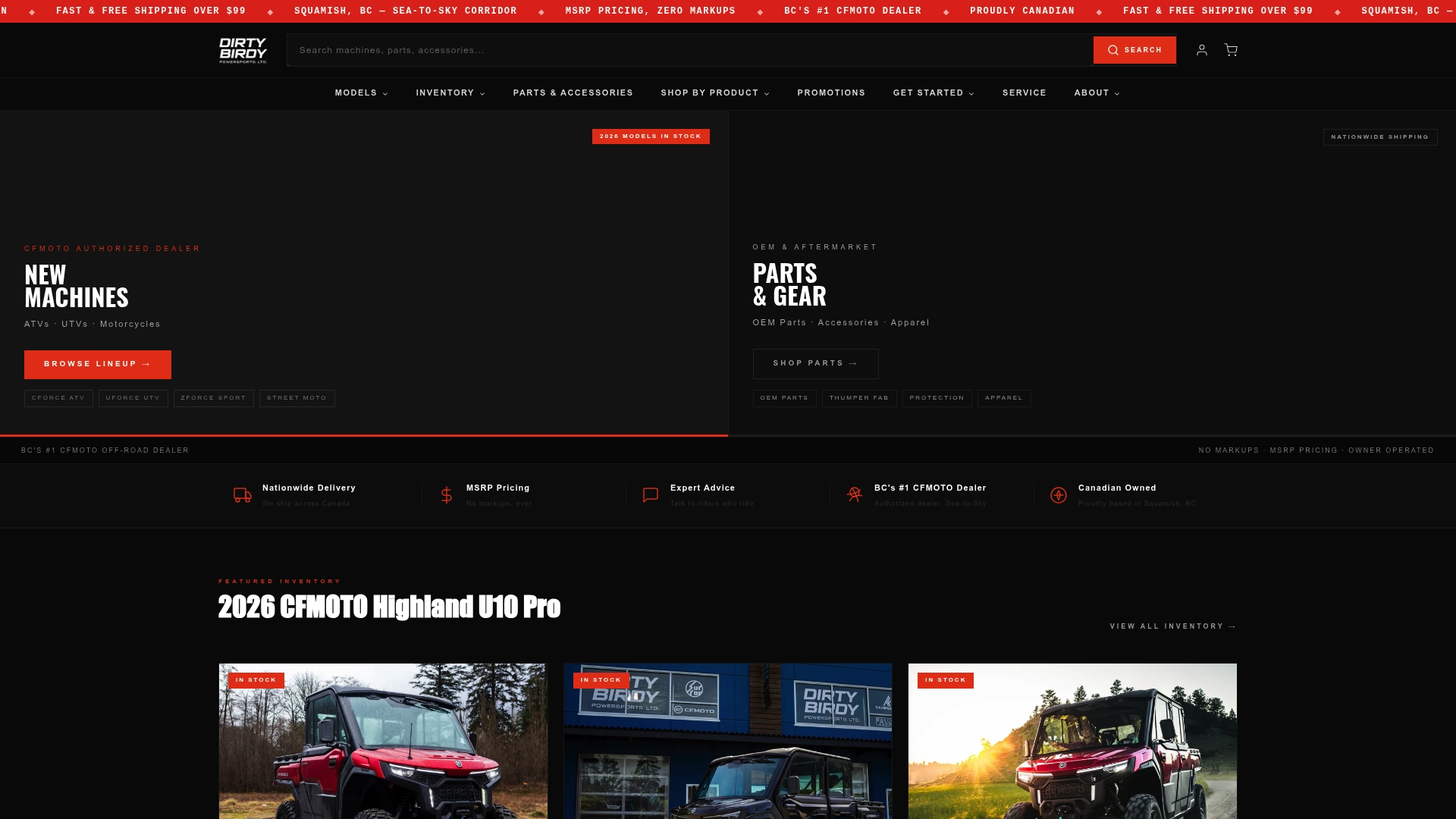The image size is (1456, 819).
Task: Click the ATVs · UTVs · Motorcycles subtitle
Action: coord(93,325)
